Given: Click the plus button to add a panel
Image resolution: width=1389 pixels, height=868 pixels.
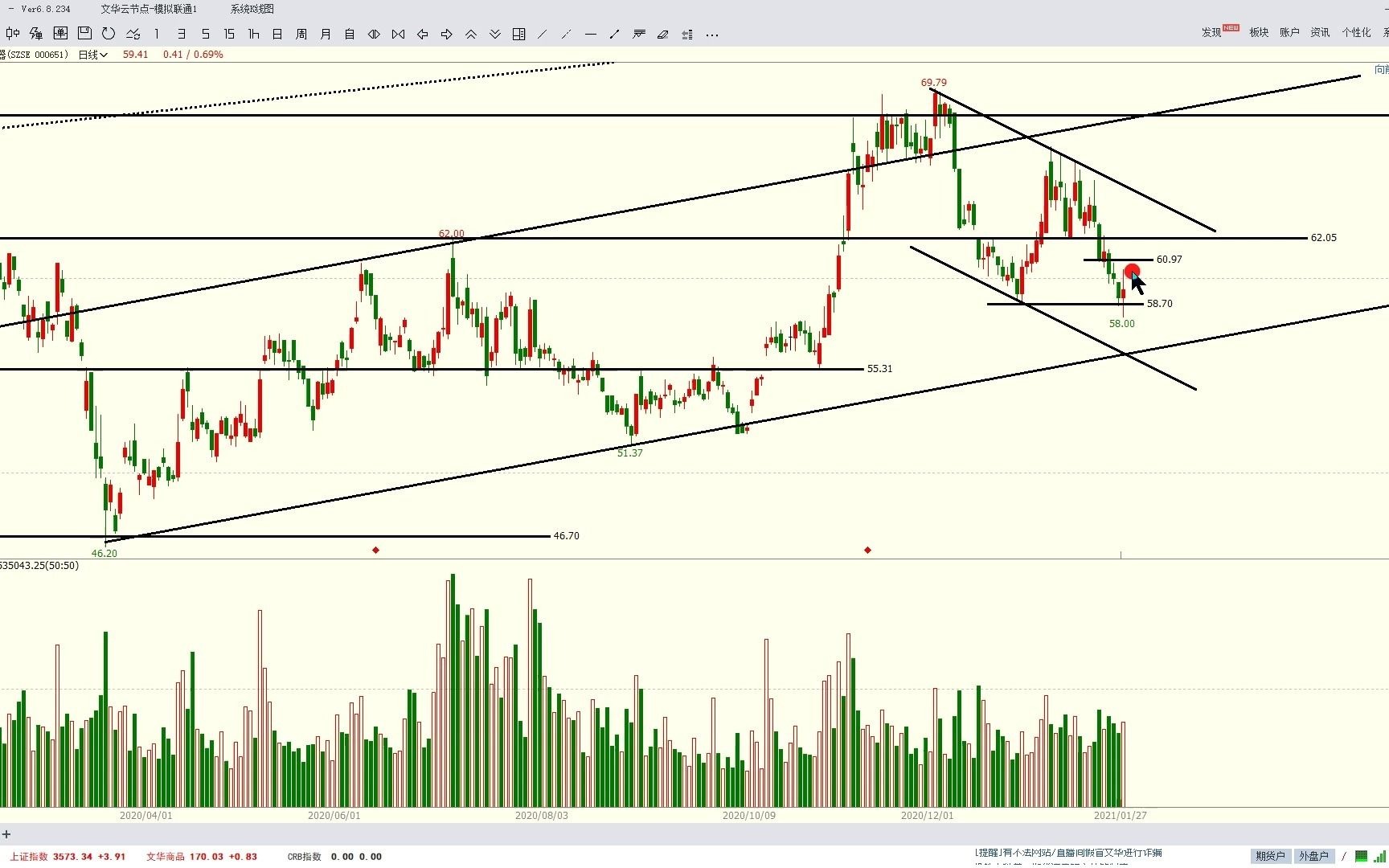Looking at the screenshot, I should pyautogui.click(x=6, y=834).
